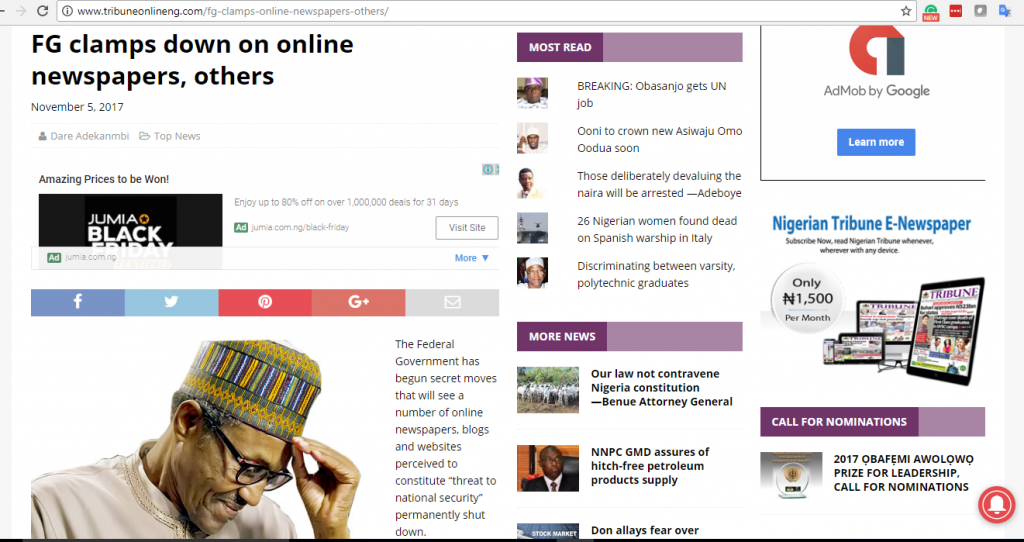
Task: Click the ad info icon
Action: (487, 170)
